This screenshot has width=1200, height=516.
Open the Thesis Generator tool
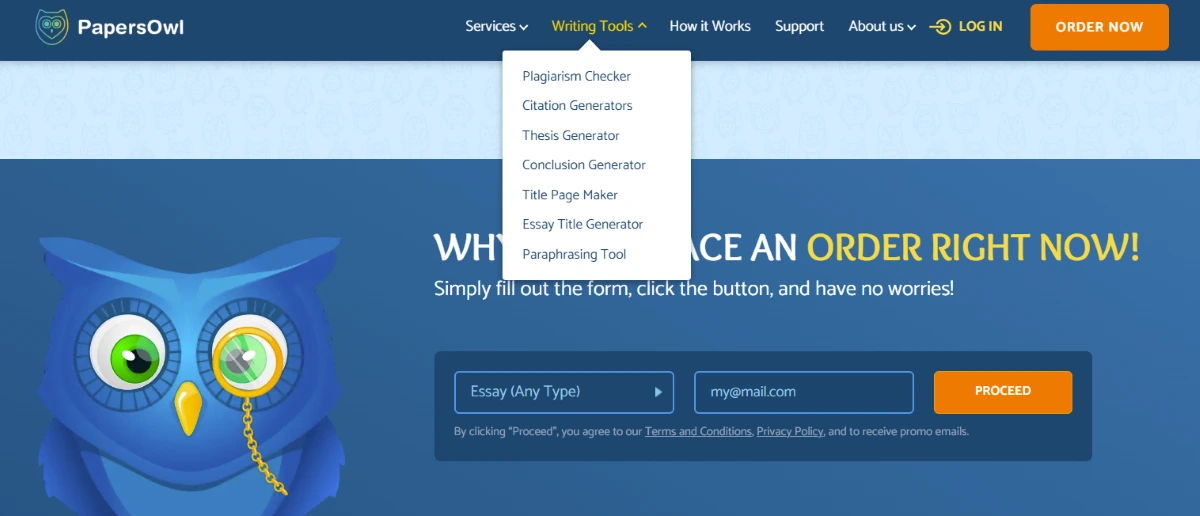[570, 136]
